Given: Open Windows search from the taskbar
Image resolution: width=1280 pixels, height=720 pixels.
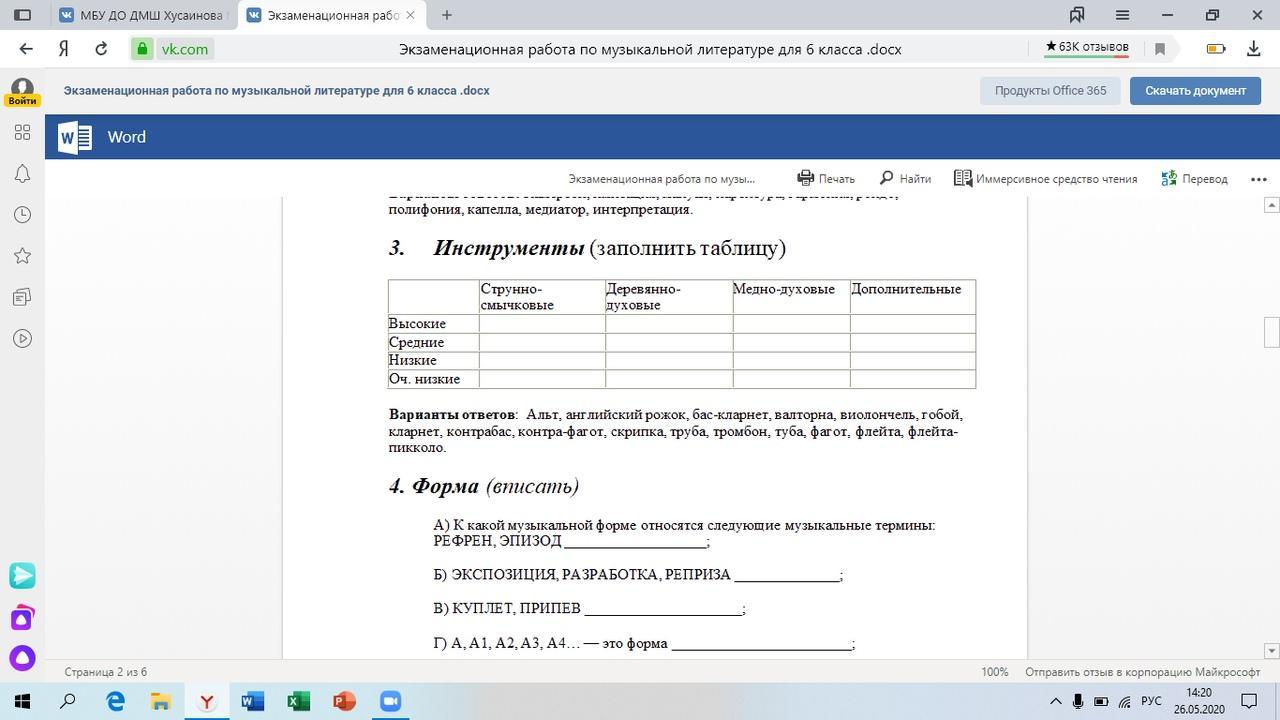Looking at the screenshot, I should (x=68, y=701).
